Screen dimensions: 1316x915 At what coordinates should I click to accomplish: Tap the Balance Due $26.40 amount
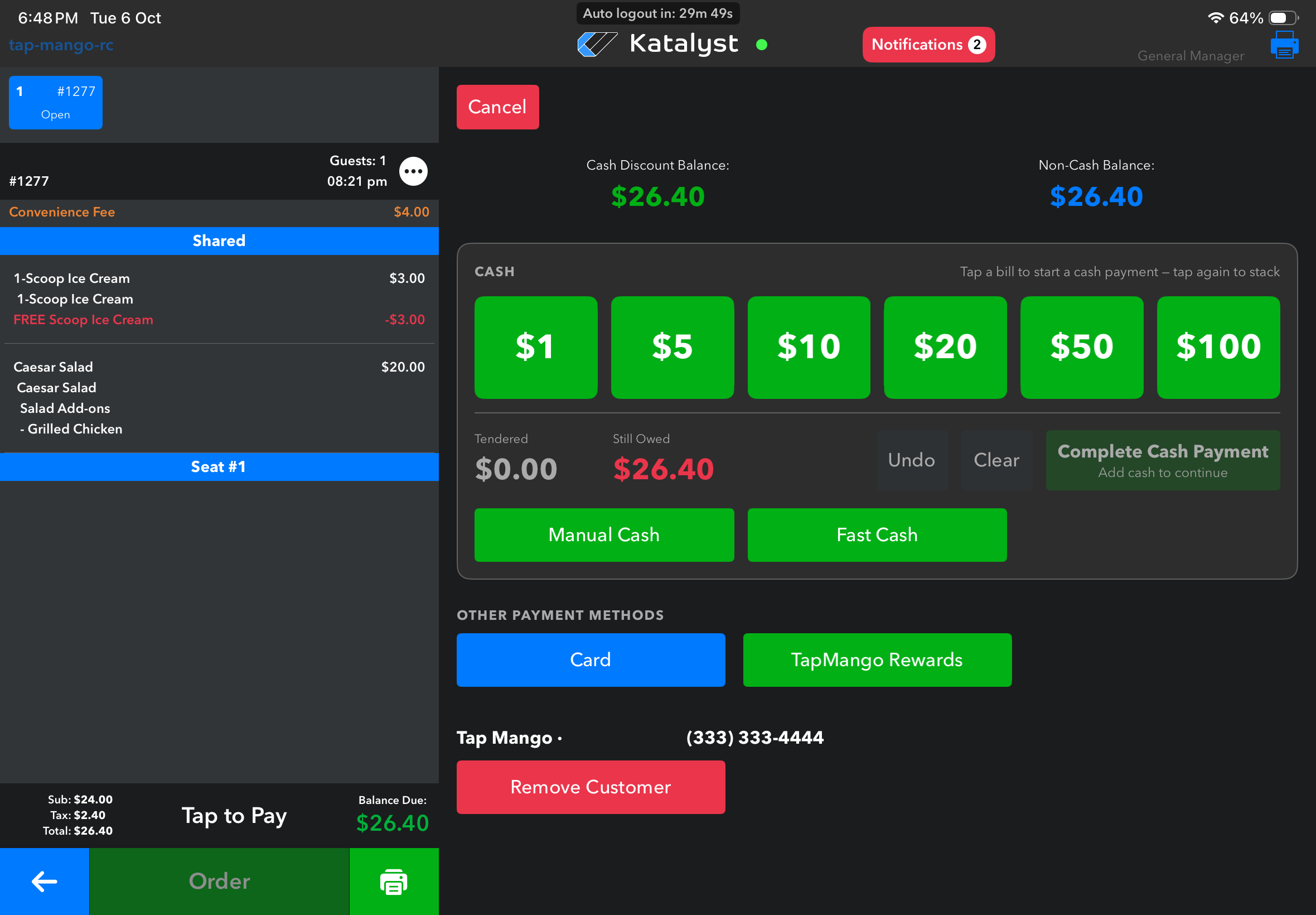[393, 824]
